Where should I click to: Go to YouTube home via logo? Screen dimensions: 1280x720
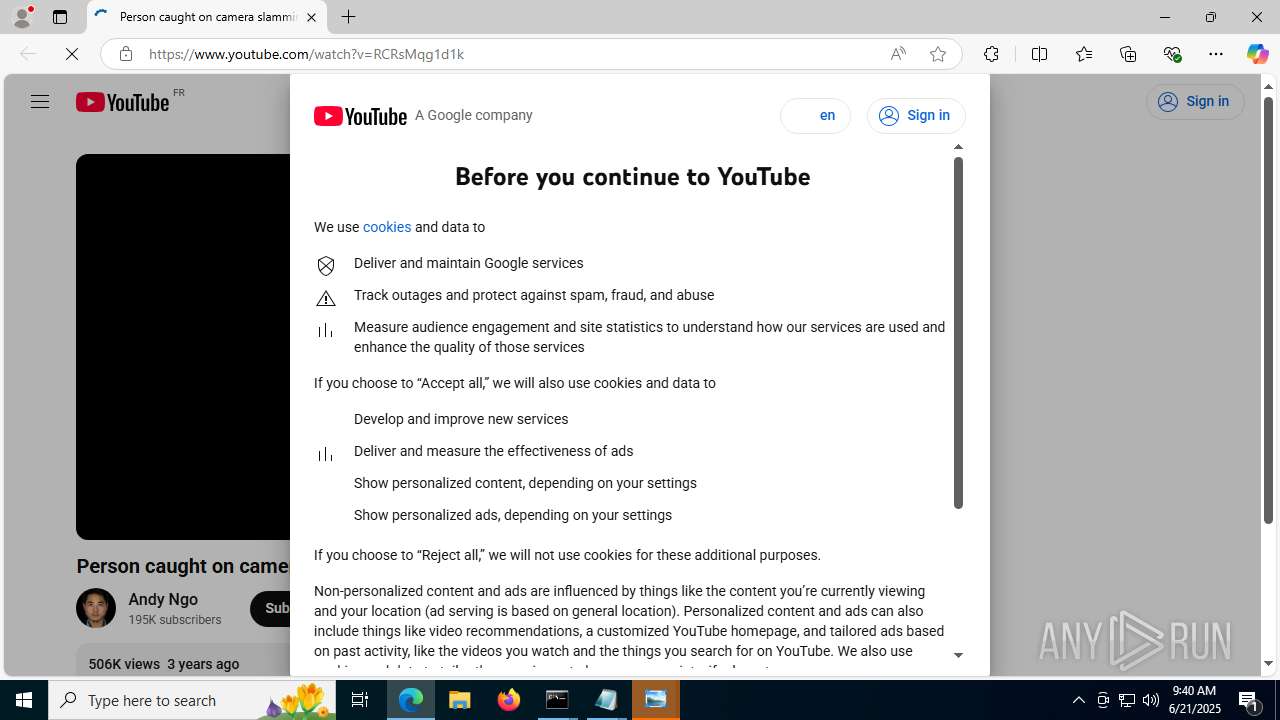coord(123,102)
